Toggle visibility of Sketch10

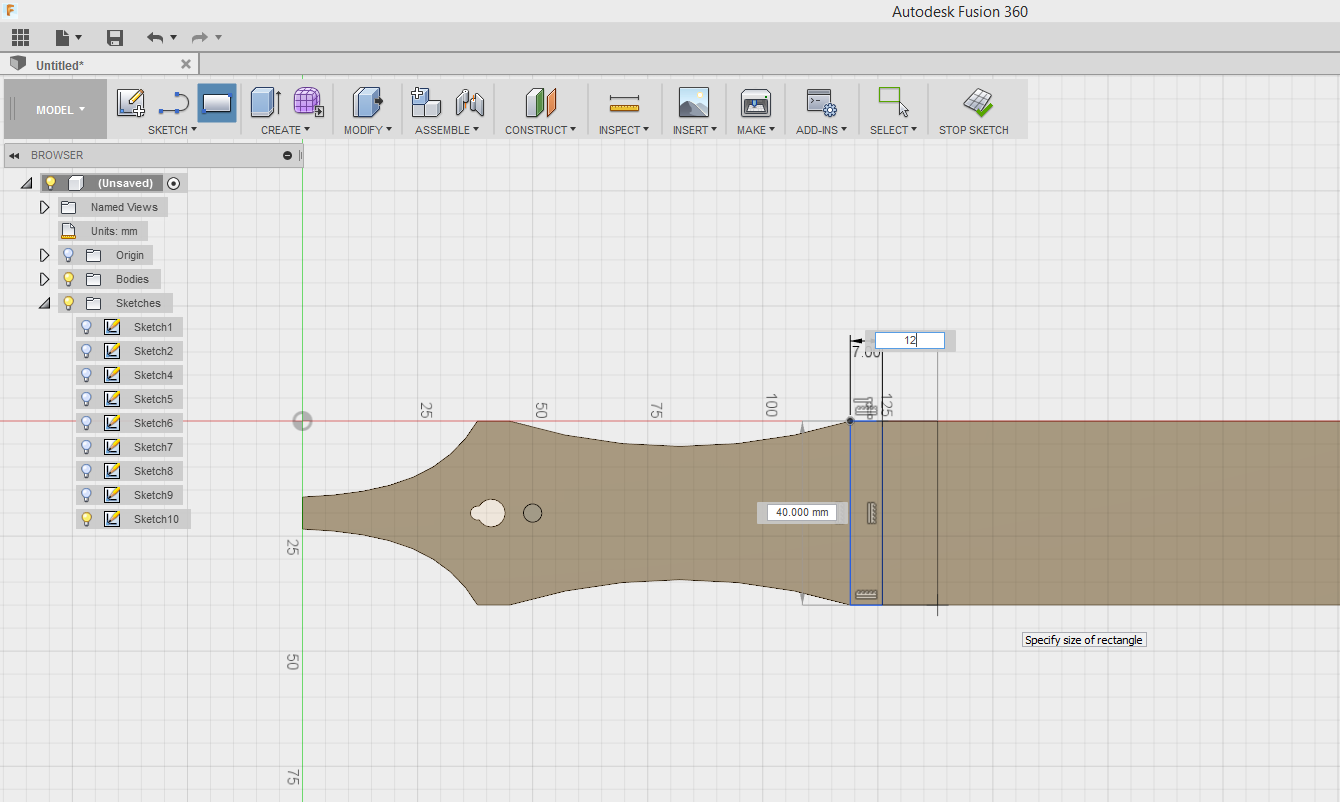pos(87,519)
